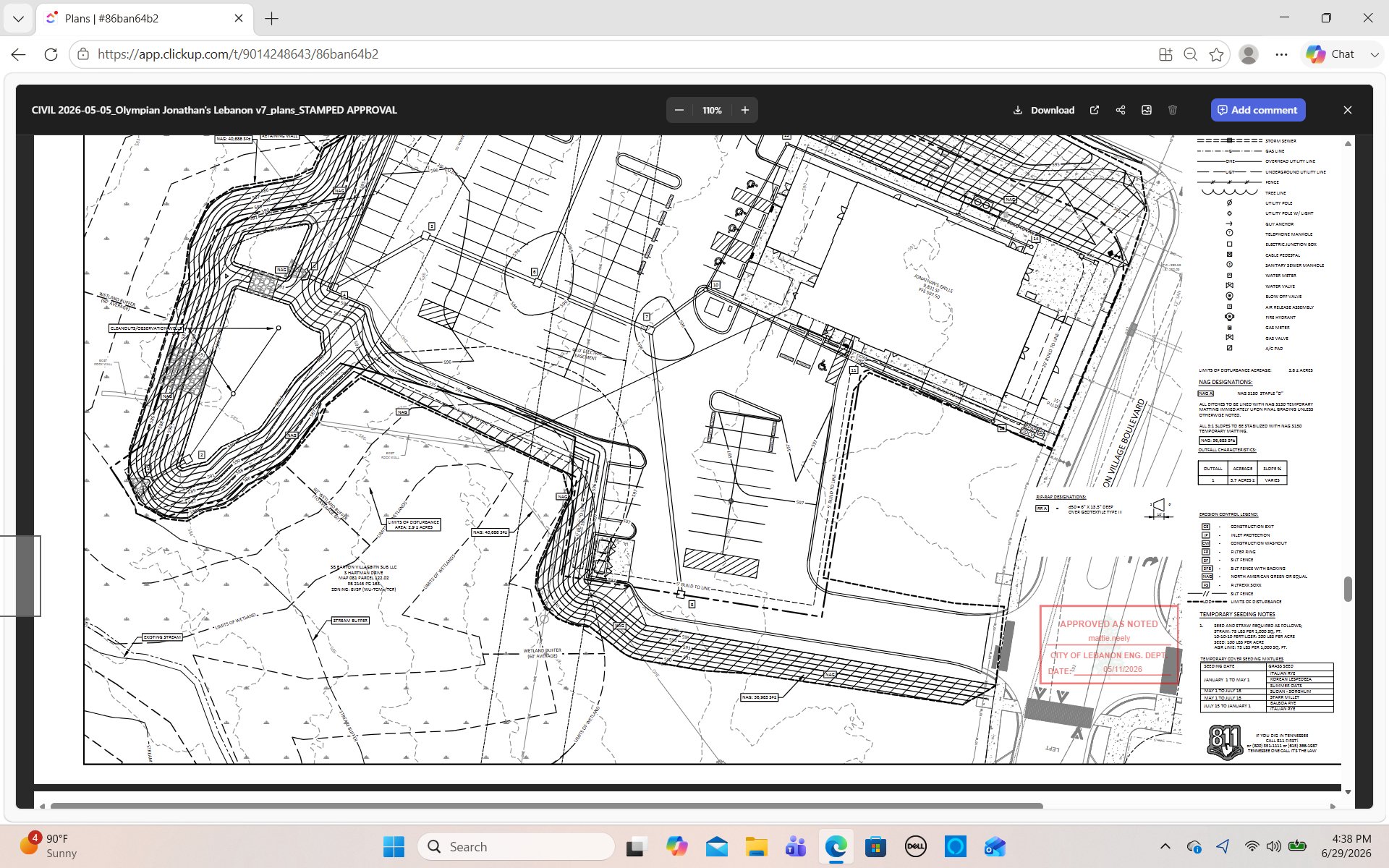The width and height of the screenshot is (1389, 868).
Task: Click the viewer's horizontal scrollbar
Action: coord(546,806)
